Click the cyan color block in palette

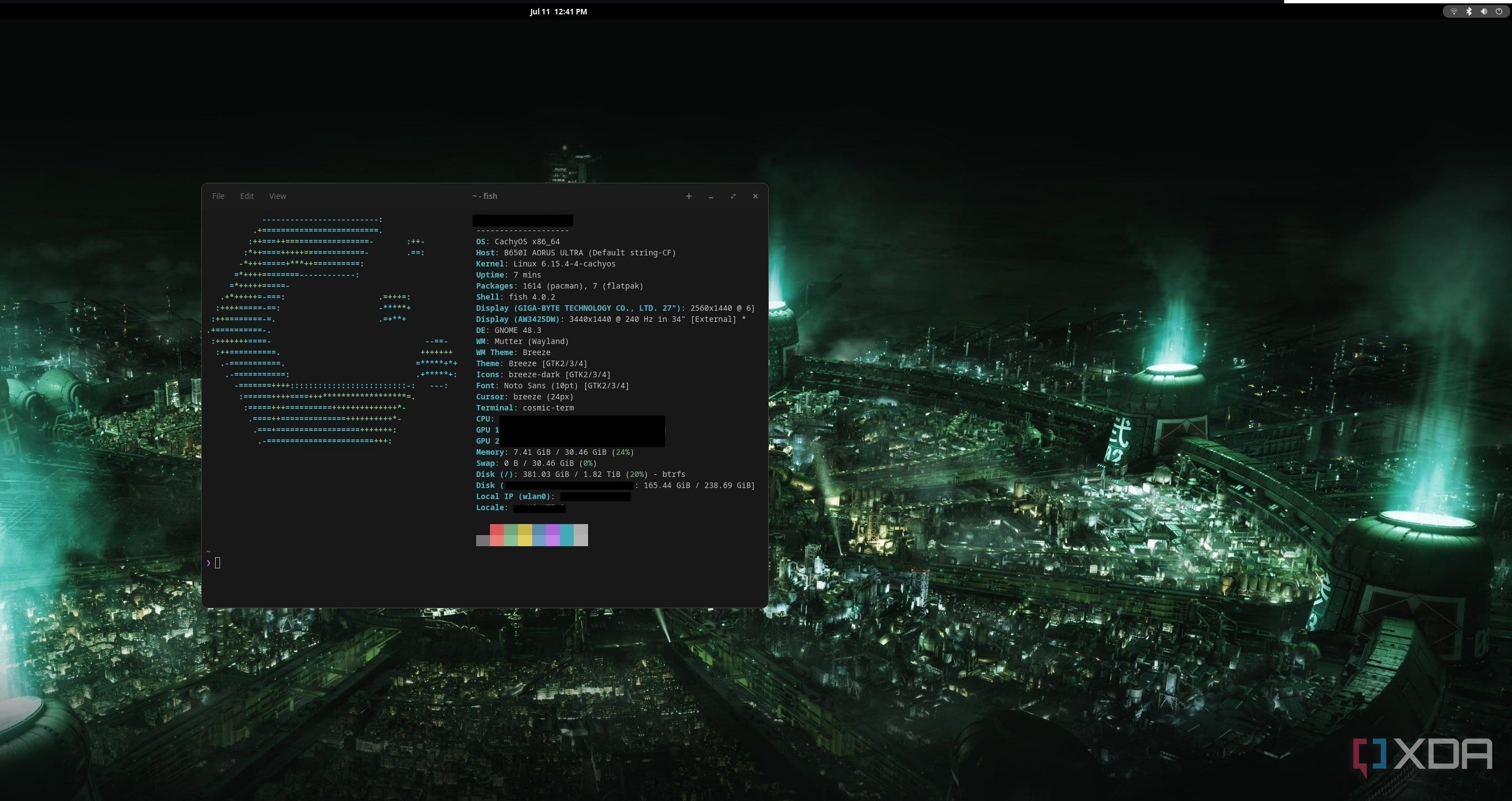(x=566, y=535)
